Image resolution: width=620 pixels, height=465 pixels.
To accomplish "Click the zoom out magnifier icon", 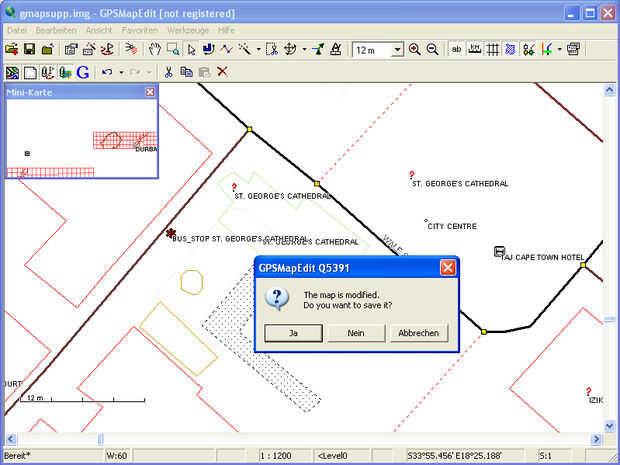I will point(433,49).
